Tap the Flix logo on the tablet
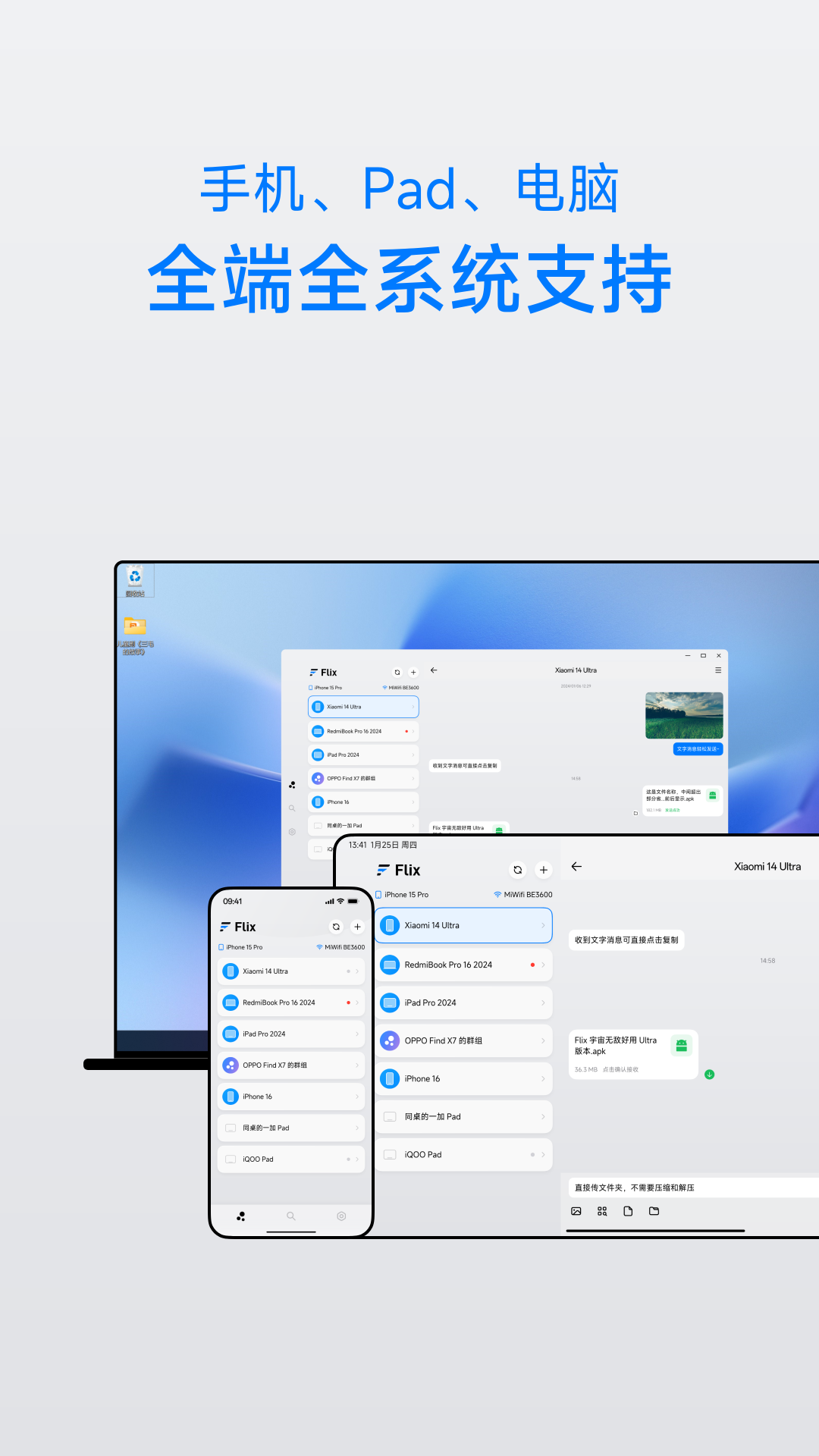819x1456 pixels. pos(399,870)
